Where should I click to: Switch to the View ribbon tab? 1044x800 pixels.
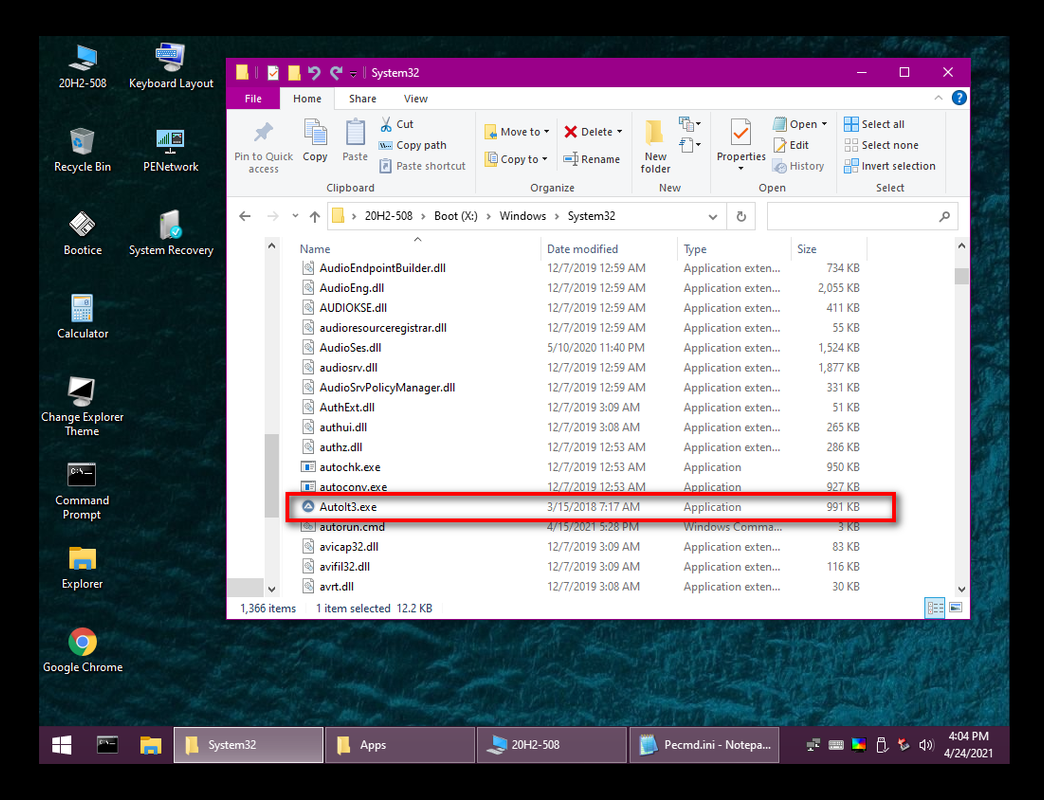click(415, 99)
